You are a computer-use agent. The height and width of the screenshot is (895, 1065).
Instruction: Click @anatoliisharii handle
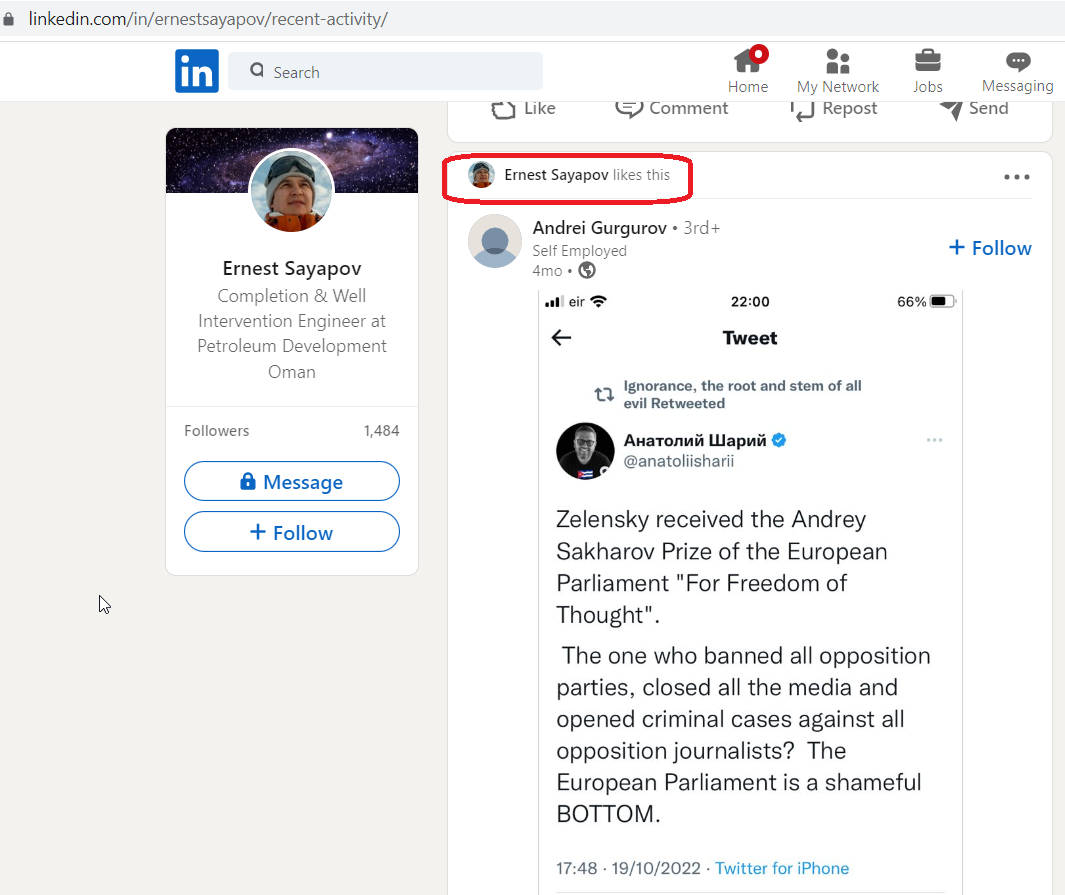679,461
